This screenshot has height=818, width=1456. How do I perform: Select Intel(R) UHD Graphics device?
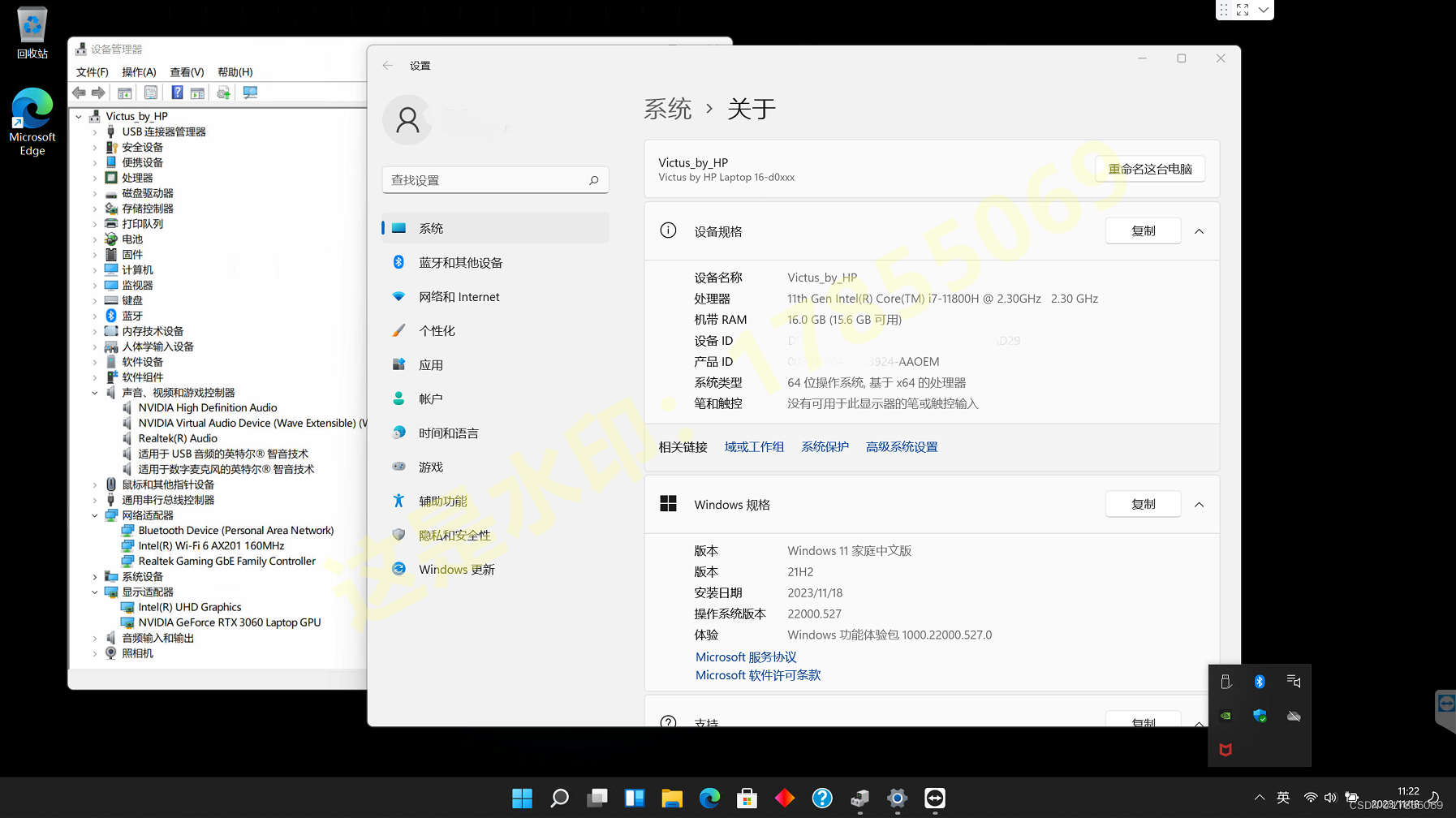pyautogui.click(x=190, y=607)
